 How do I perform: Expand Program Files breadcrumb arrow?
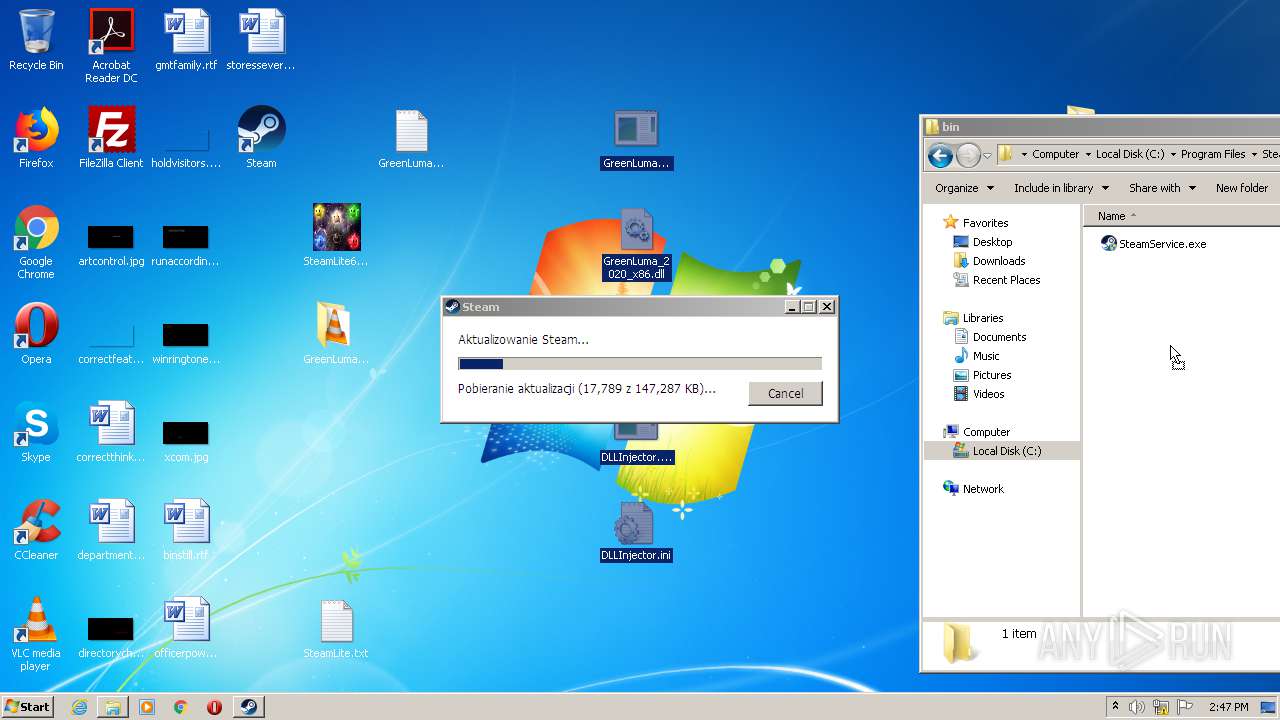coord(1253,155)
